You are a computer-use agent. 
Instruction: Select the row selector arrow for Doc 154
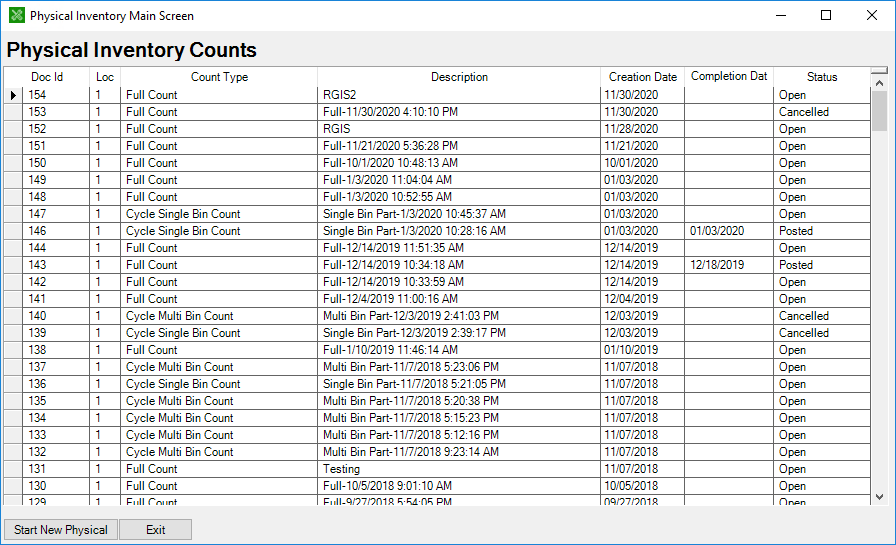click(x=13, y=95)
